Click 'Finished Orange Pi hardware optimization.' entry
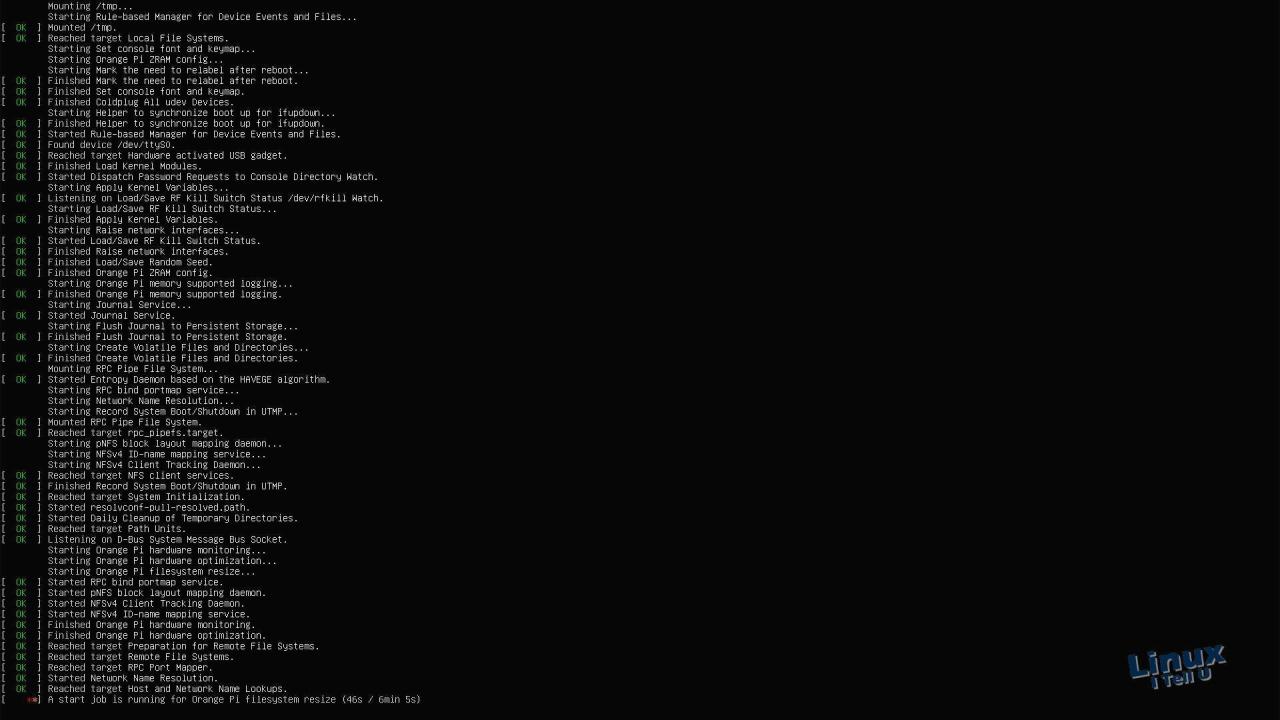This screenshot has height=720, width=1280. 156,636
